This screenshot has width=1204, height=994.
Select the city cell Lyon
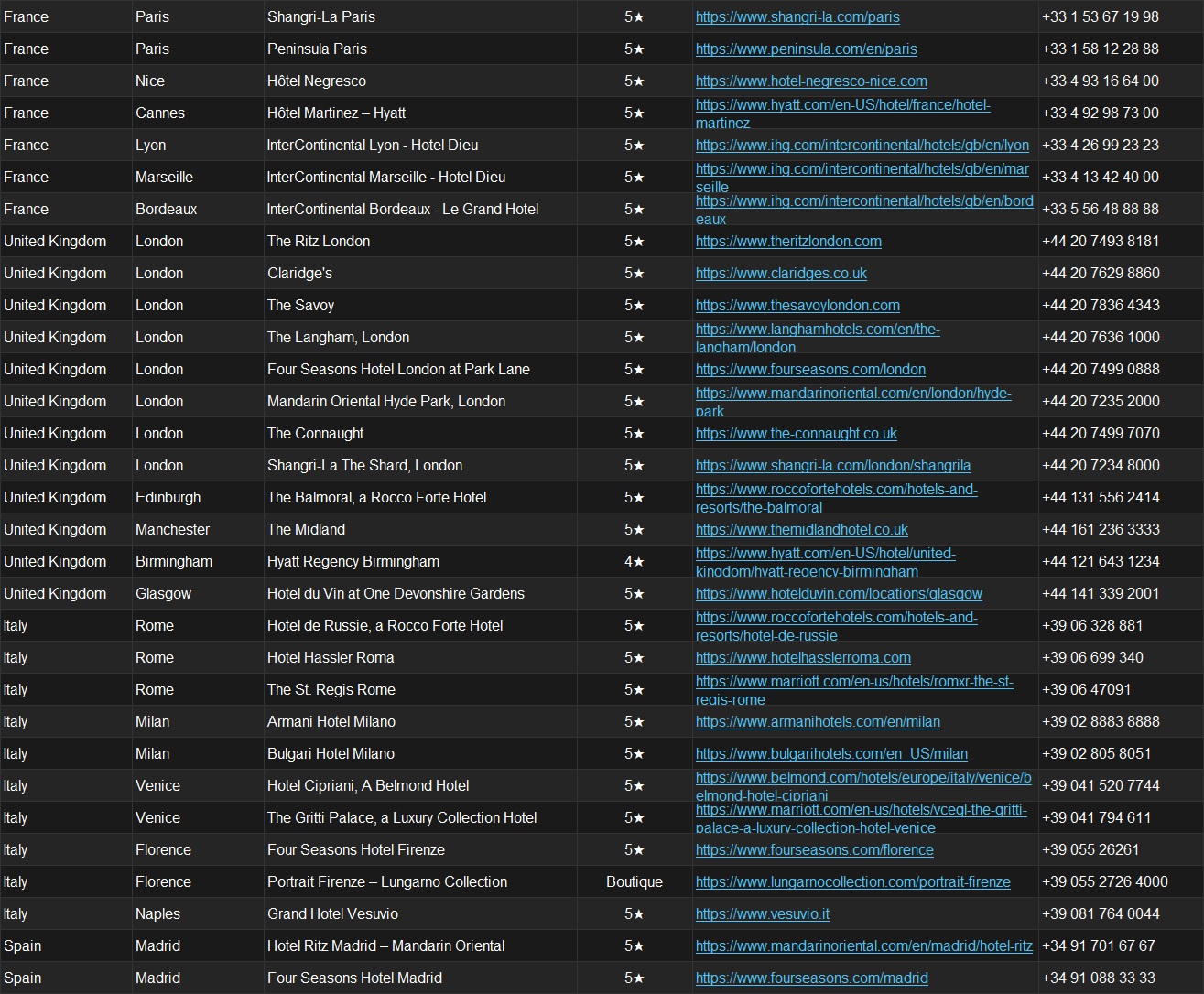pos(198,145)
